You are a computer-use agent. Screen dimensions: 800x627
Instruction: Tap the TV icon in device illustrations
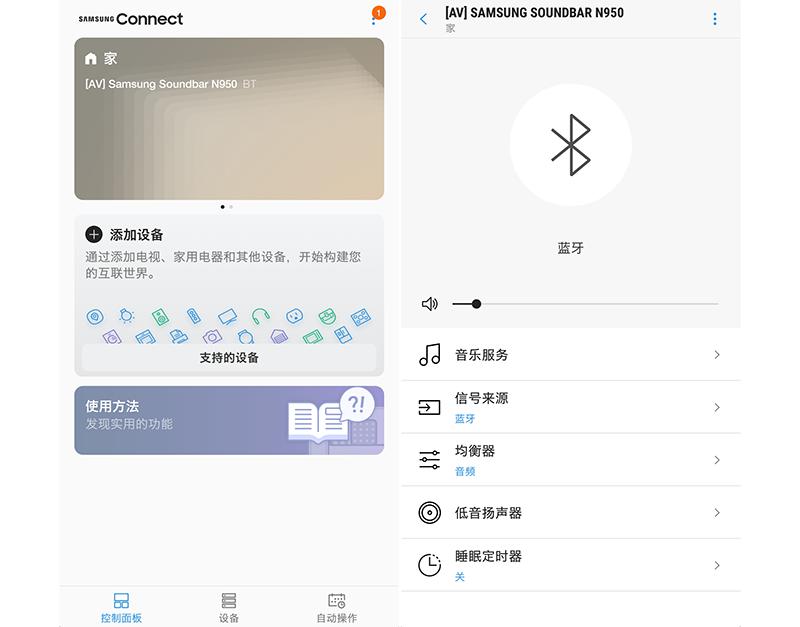(x=227, y=316)
